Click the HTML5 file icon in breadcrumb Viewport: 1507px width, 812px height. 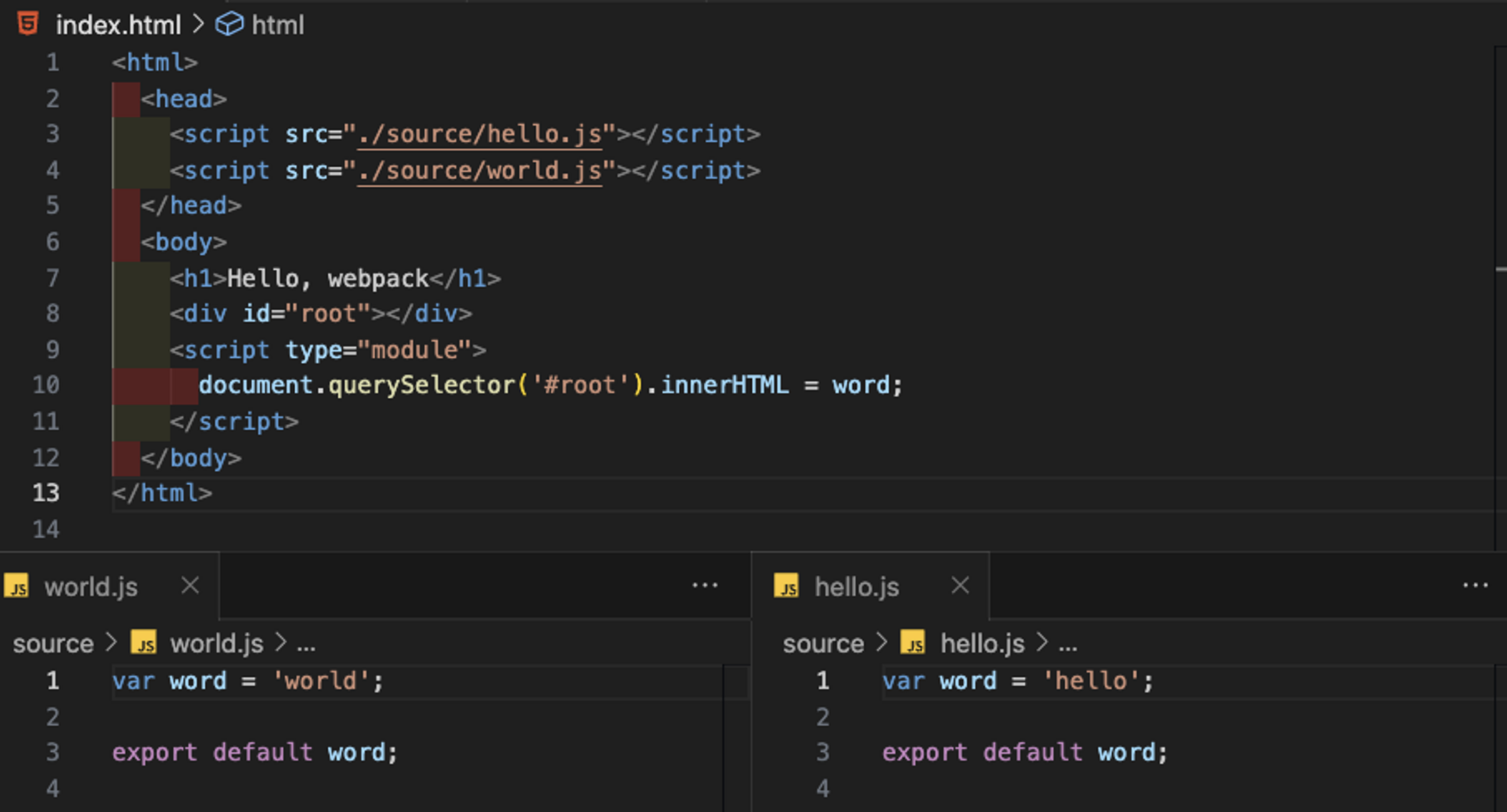coord(27,24)
